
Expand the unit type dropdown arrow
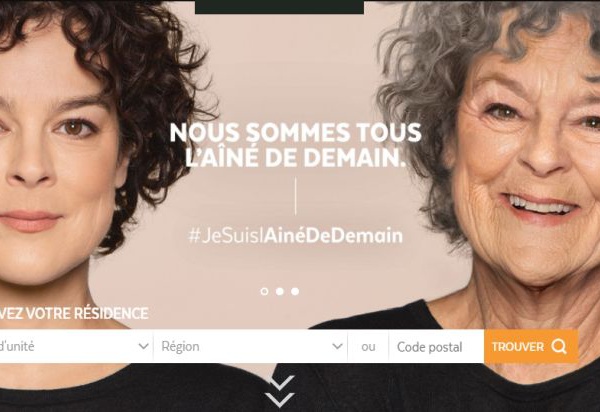tap(143, 347)
